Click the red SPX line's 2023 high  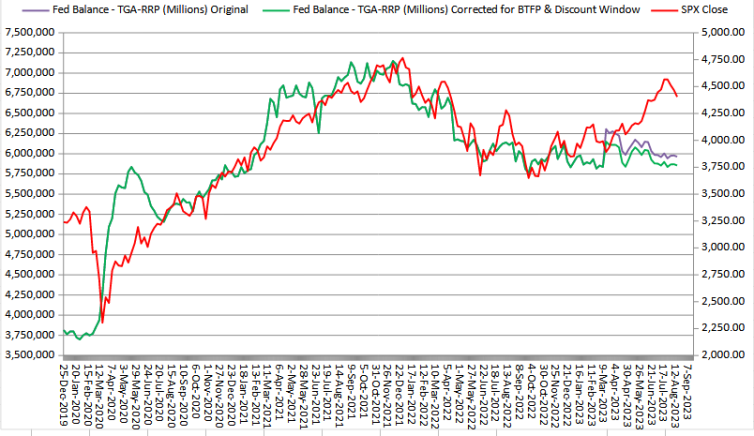[x=666, y=79]
